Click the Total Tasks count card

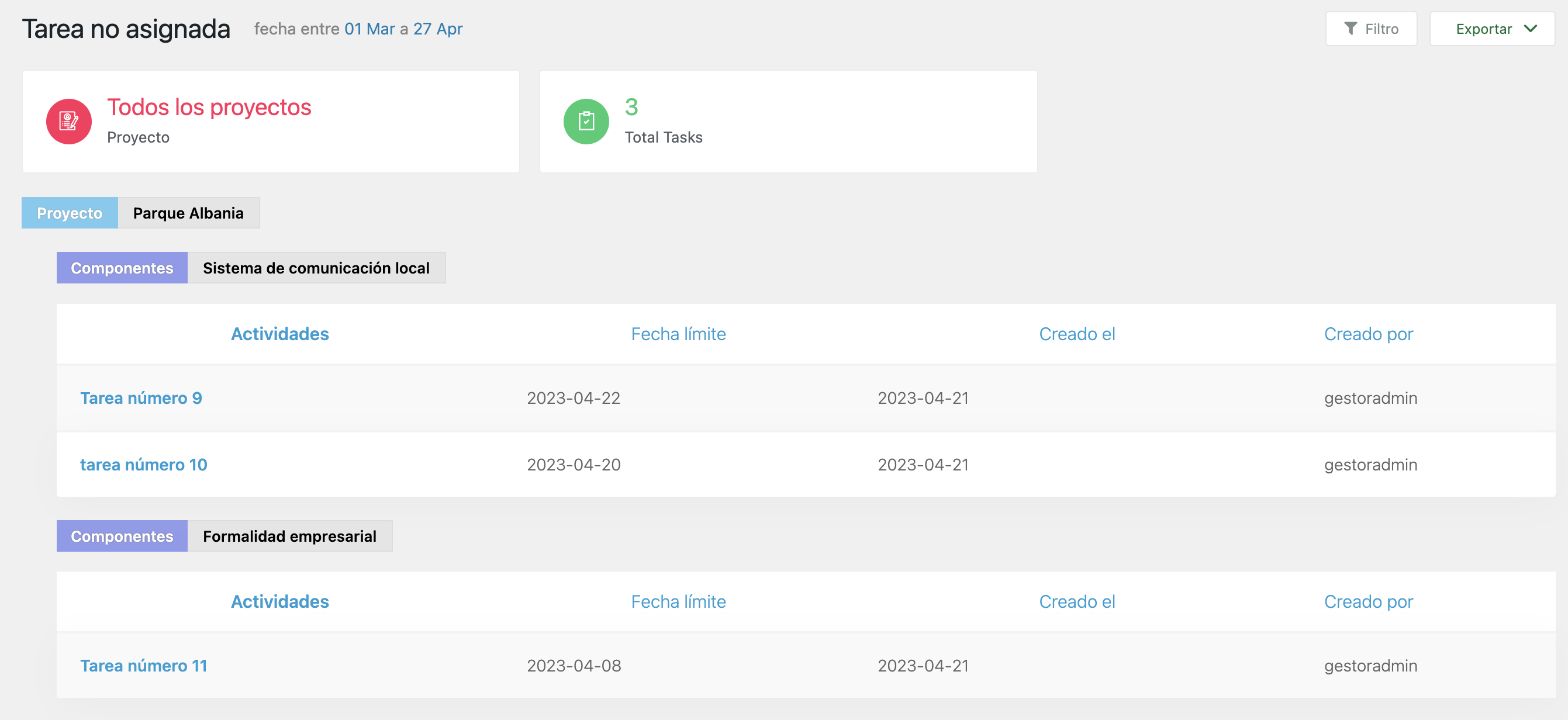[x=788, y=122]
